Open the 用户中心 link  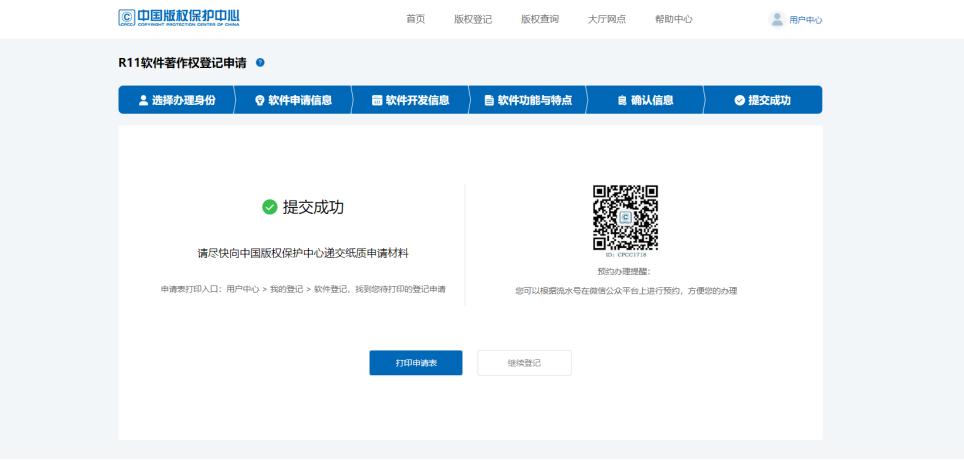click(x=806, y=20)
